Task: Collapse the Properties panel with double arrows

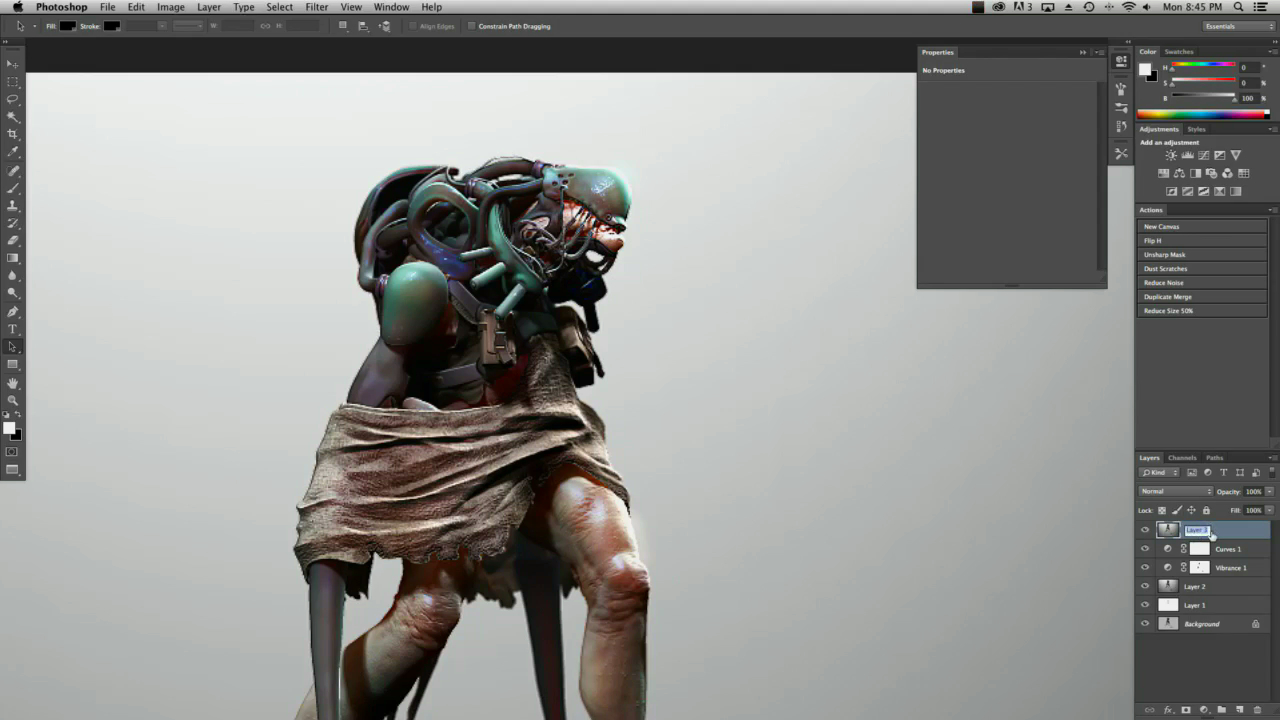Action: point(1083,52)
